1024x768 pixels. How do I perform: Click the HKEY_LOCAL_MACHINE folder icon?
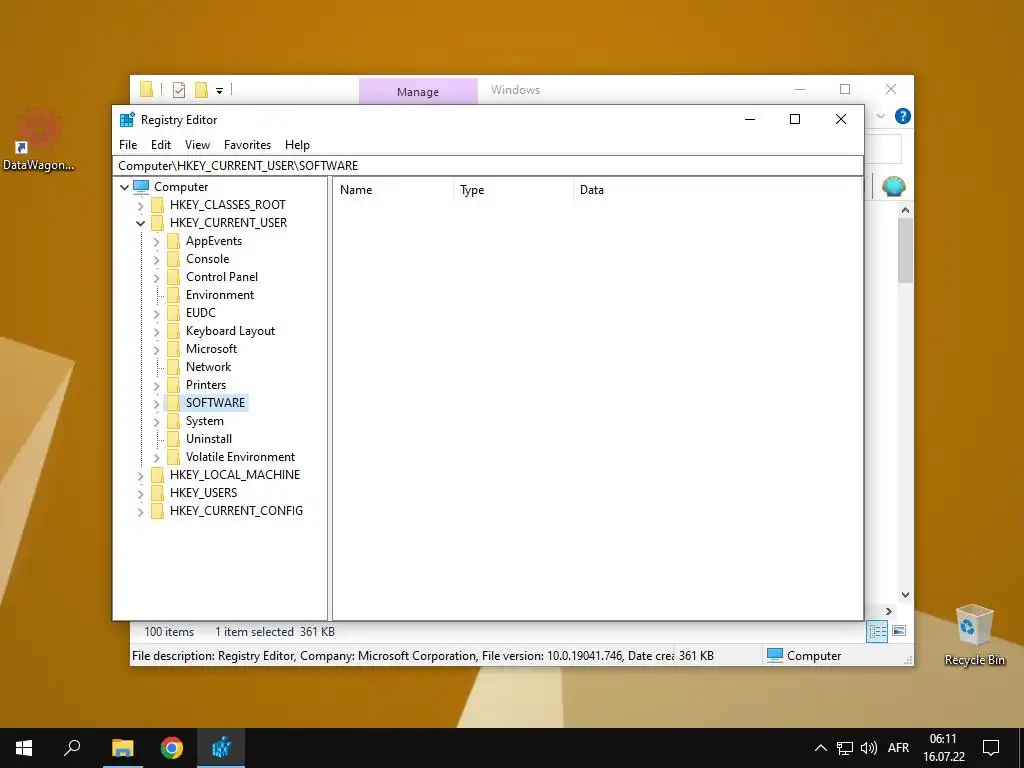coord(157,475)
